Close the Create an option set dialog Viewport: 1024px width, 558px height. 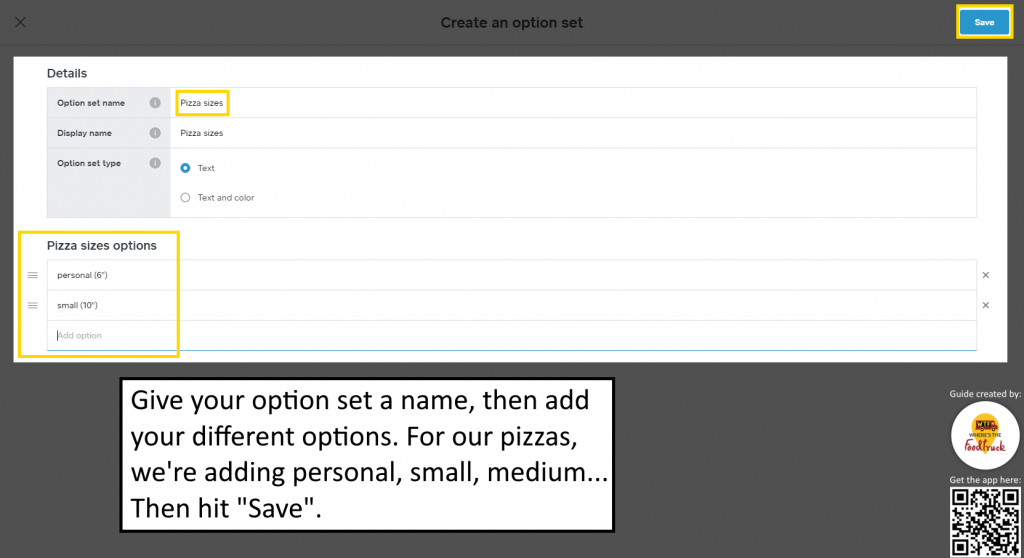point(20,22)
